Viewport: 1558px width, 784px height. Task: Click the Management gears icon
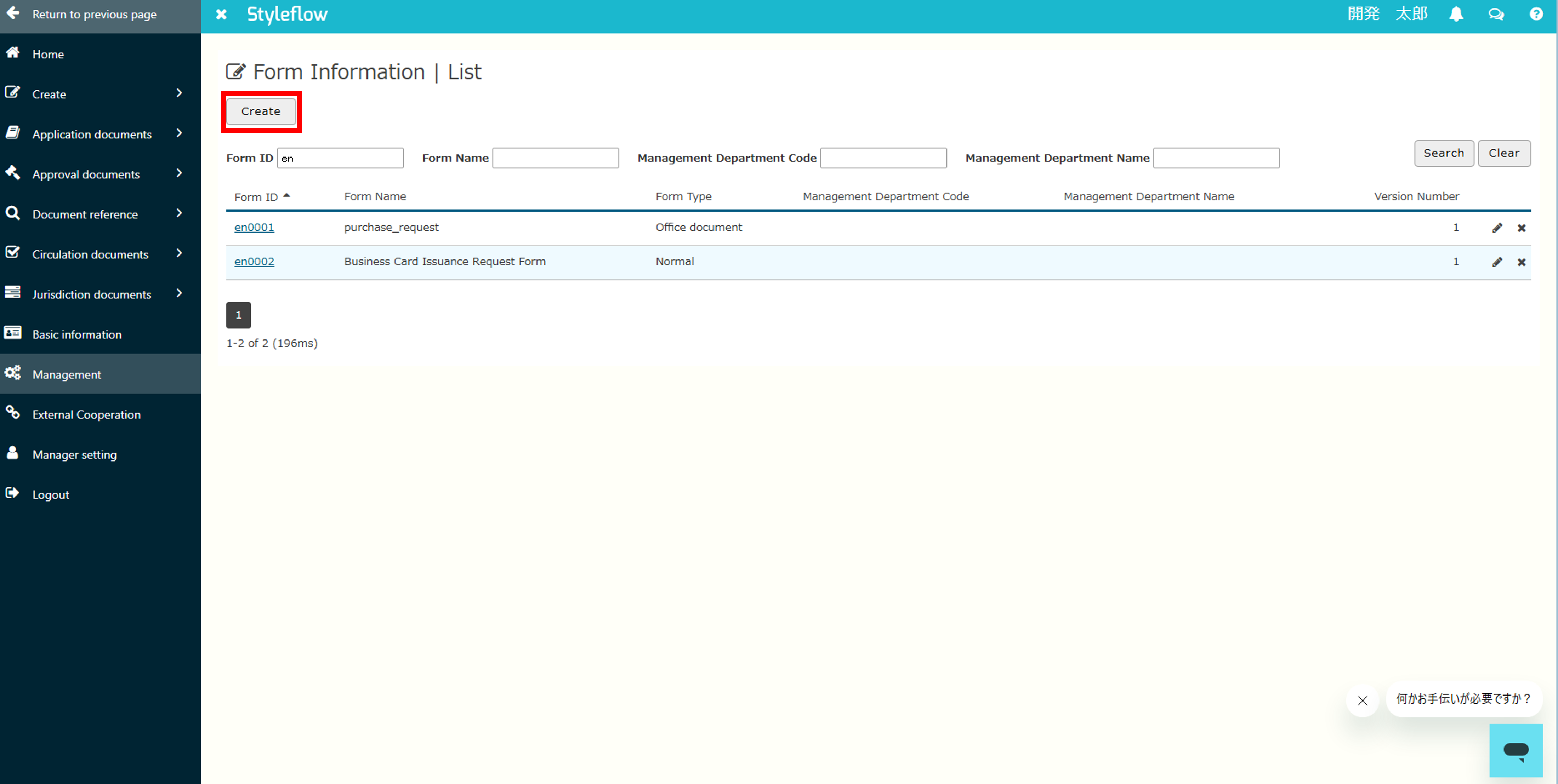tap(13, 373)
